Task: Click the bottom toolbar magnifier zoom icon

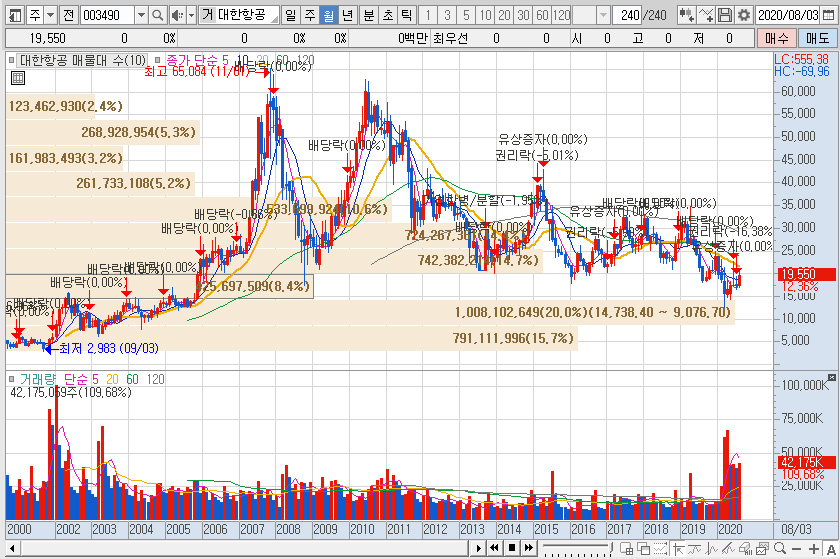Action: 780,548
